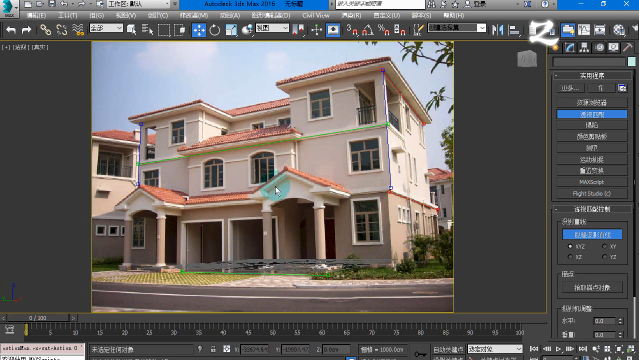Switch to the Motion command panel tab
The width and height of the screenshot is (639, 360).
coord(599,48)
